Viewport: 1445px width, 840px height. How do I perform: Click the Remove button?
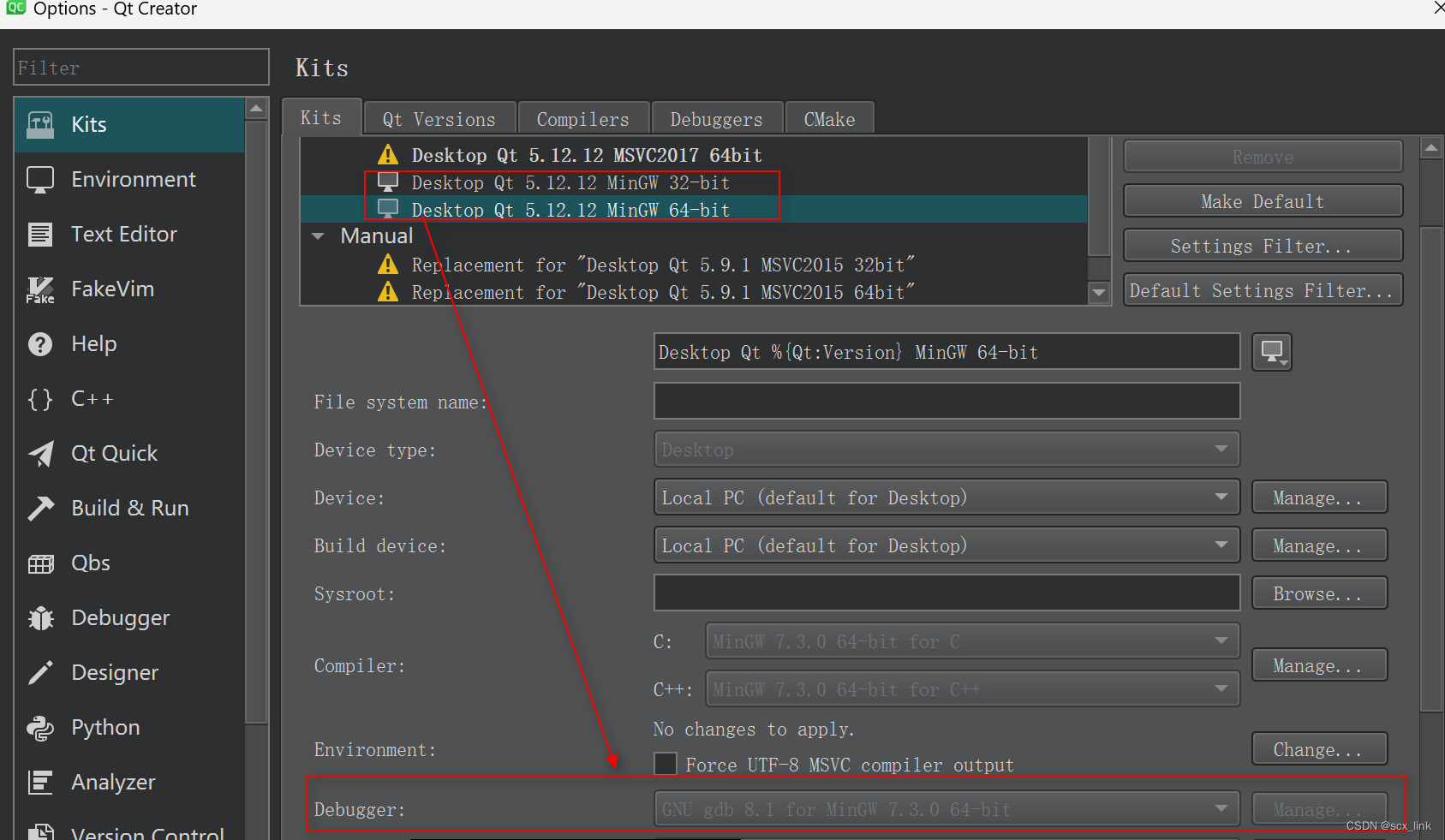coord(1263,157)
